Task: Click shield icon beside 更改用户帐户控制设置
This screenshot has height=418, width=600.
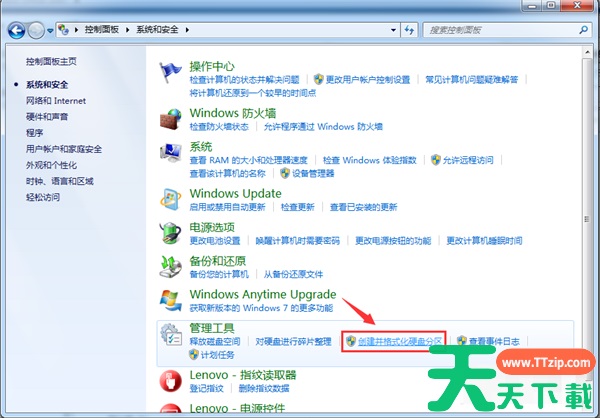Action: click(318, 79)
